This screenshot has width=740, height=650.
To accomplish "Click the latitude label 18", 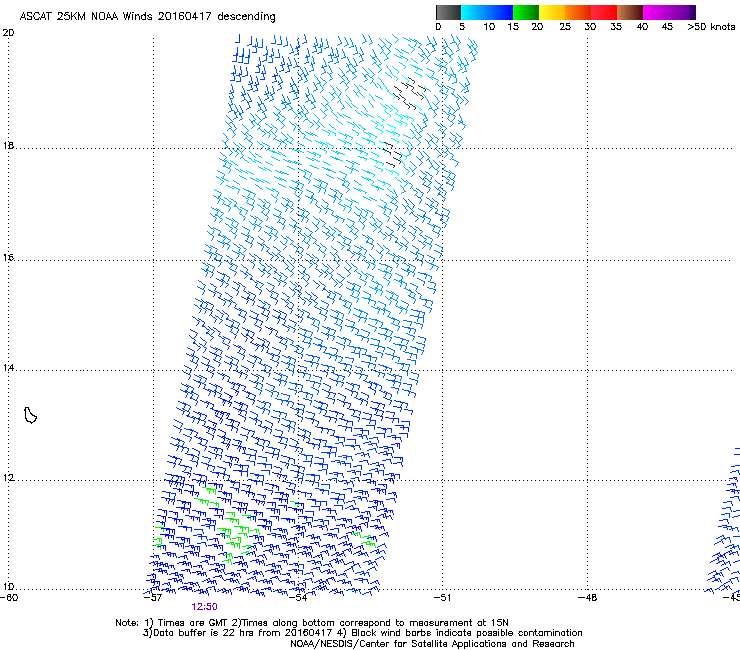I will 8,145.
